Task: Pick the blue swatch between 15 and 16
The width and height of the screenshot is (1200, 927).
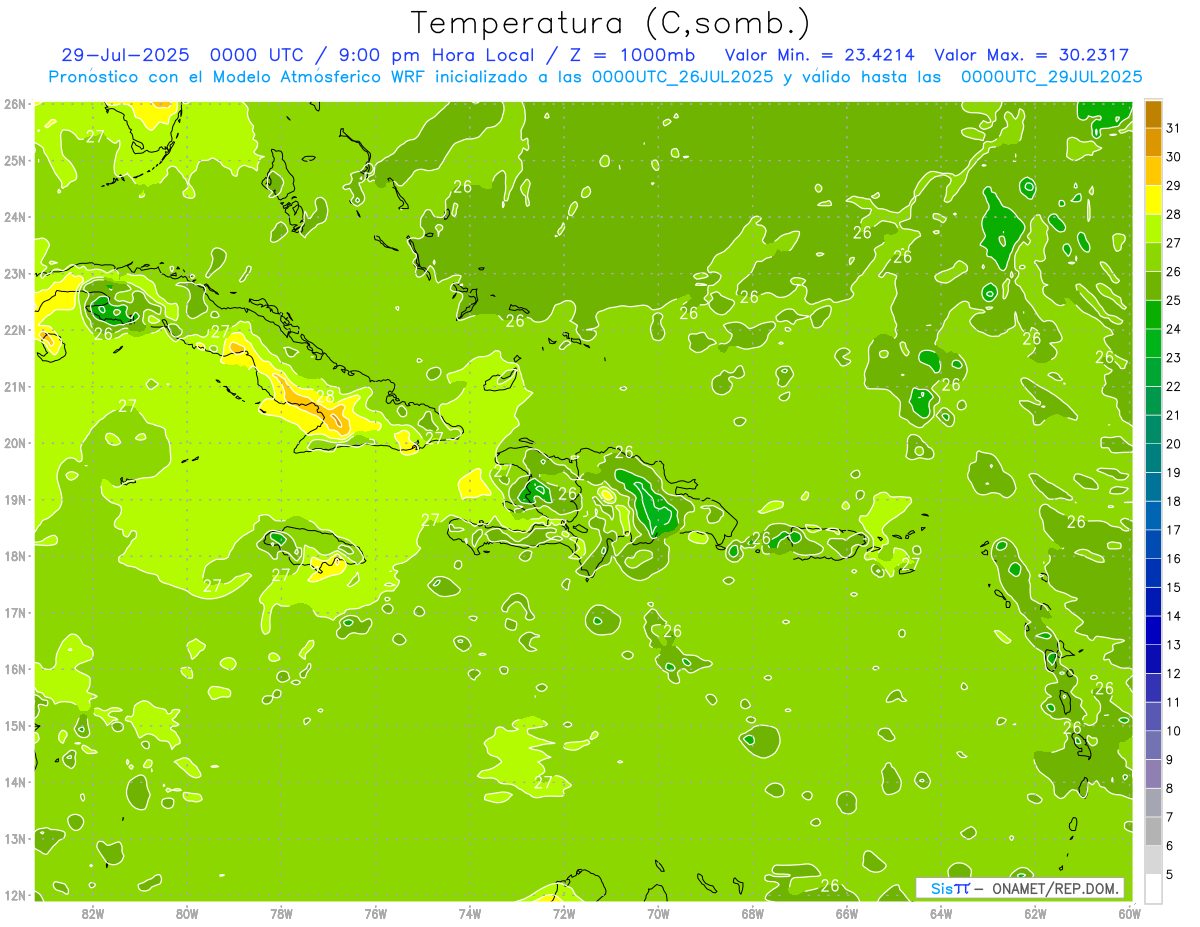Action: point(1153,573)
